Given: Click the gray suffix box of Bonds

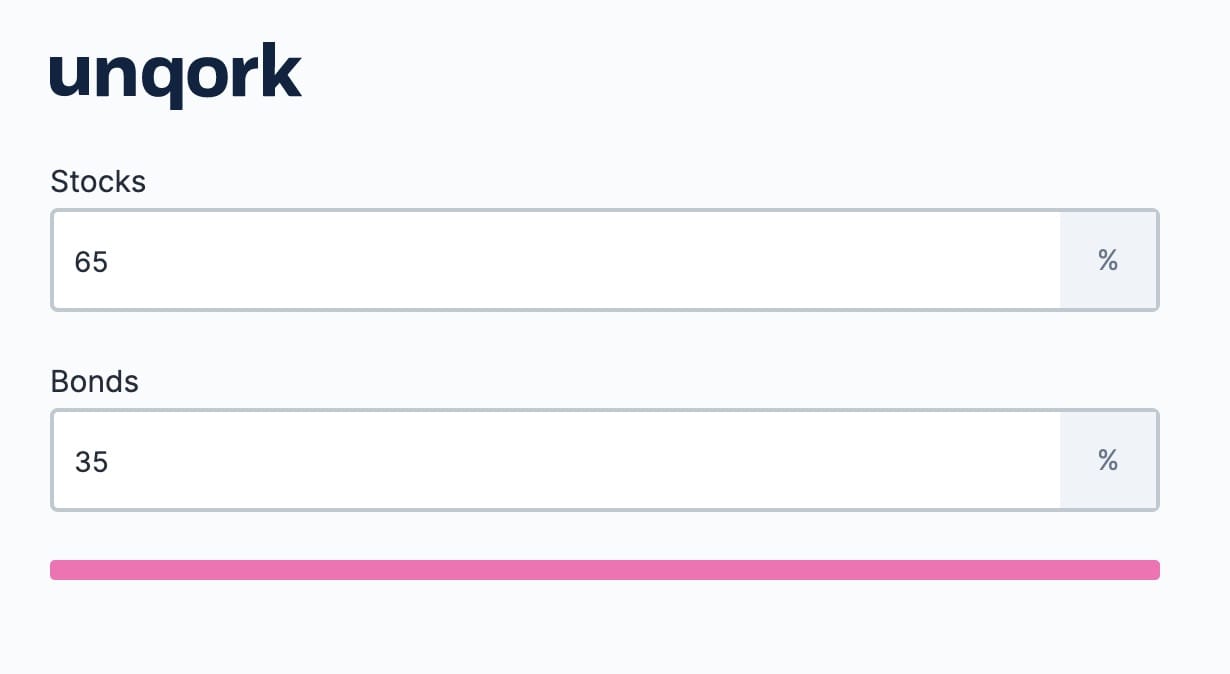Looking at the screenshot, I should point(1108,460).
